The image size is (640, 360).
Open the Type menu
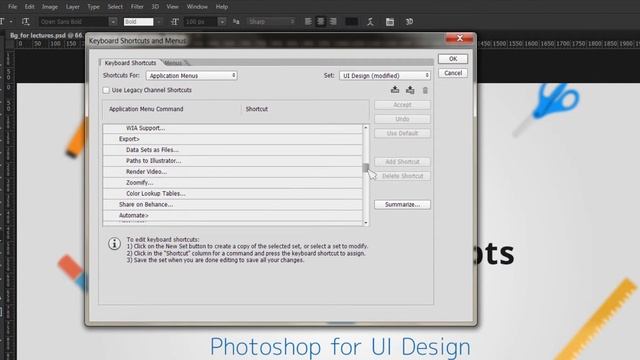(x=93, y=7)
